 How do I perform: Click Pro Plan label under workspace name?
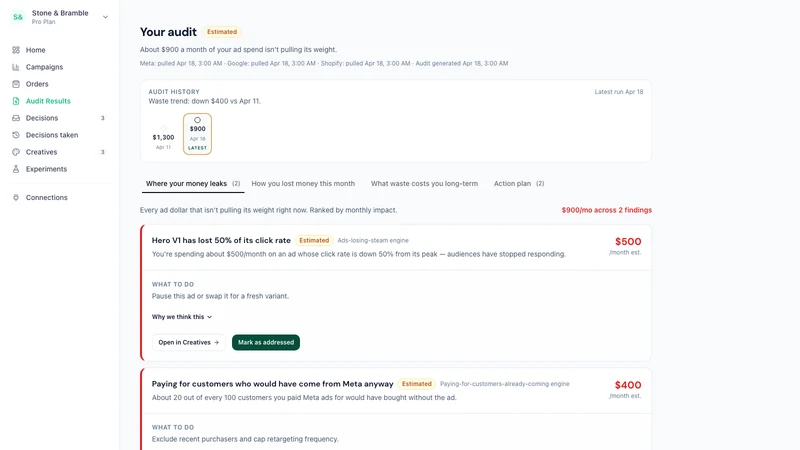click(x=43, y=22)
